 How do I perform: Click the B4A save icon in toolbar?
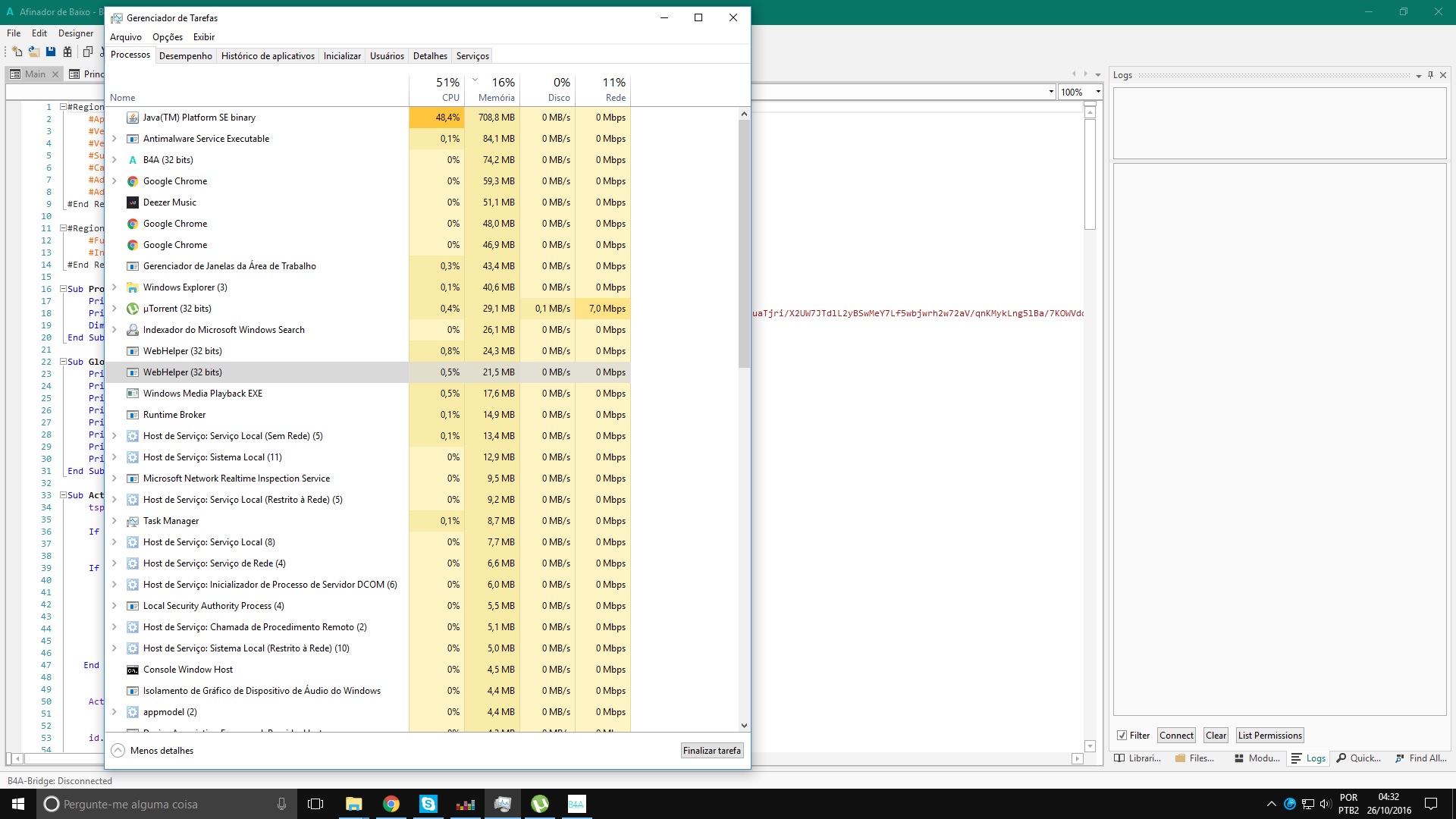coord(51,52)
